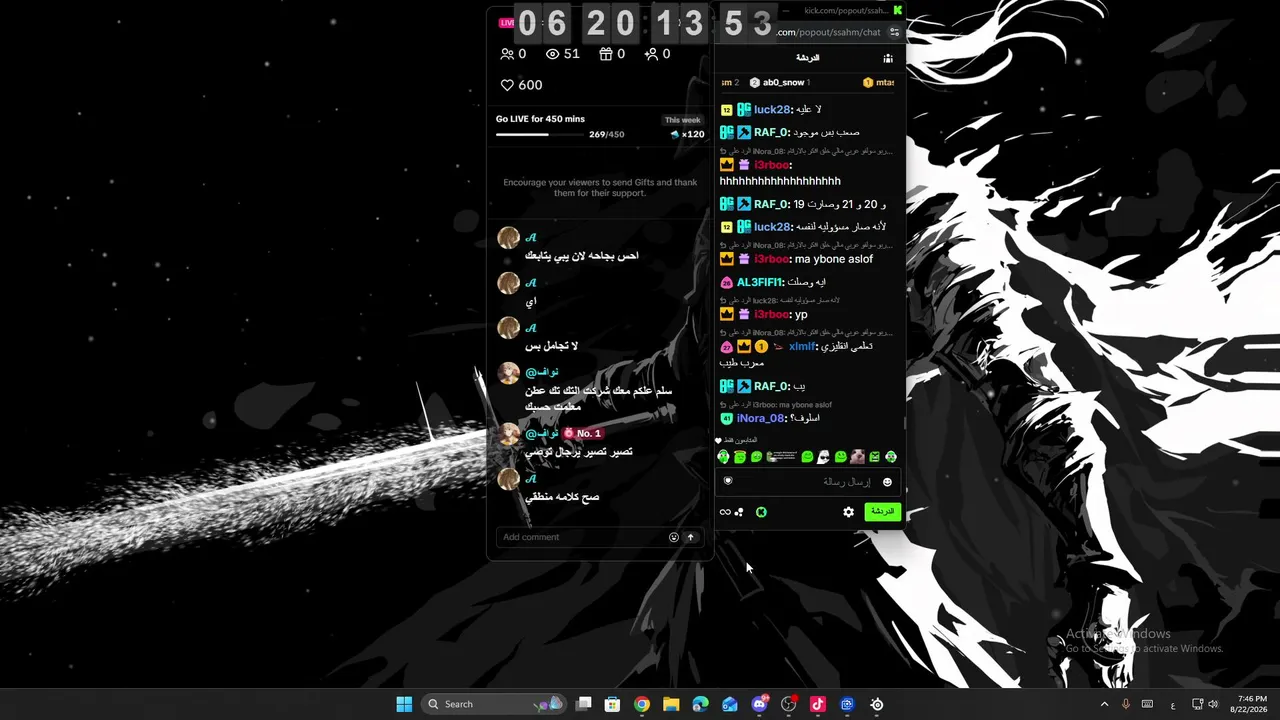1280x720 pixels.
Task: Click the people icon in TikTok stats
Action: [508, 54]
